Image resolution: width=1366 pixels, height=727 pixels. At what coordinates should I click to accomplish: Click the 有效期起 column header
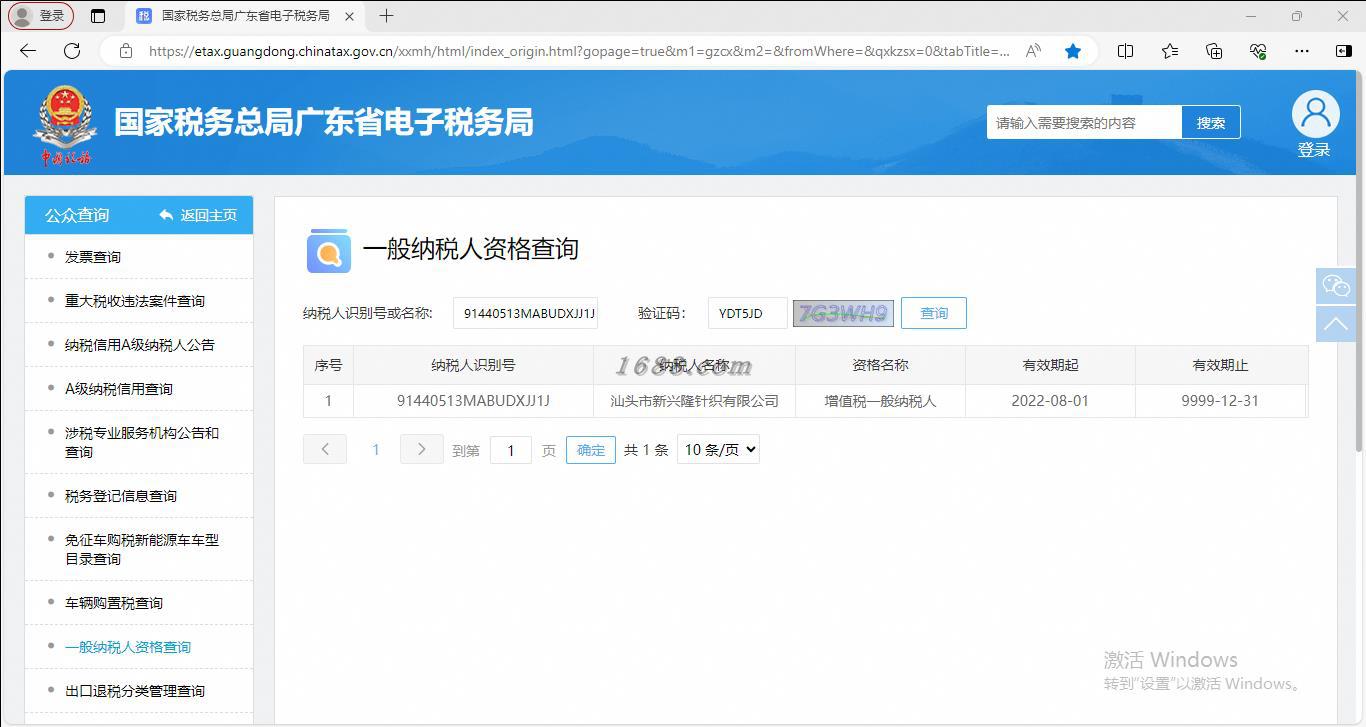pos(1050,365)
